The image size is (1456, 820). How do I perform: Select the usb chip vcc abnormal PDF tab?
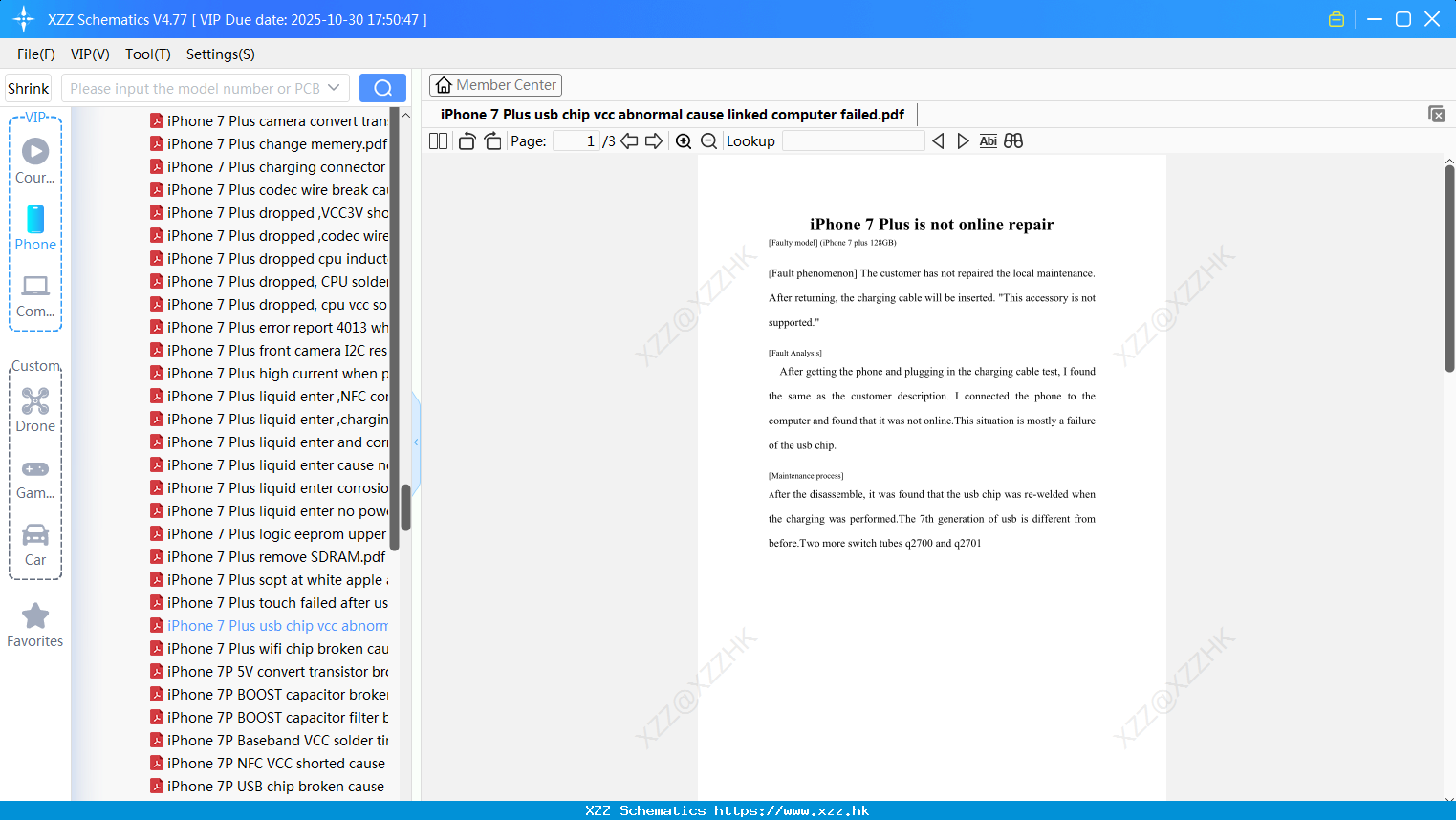click(x=672, y=115)
